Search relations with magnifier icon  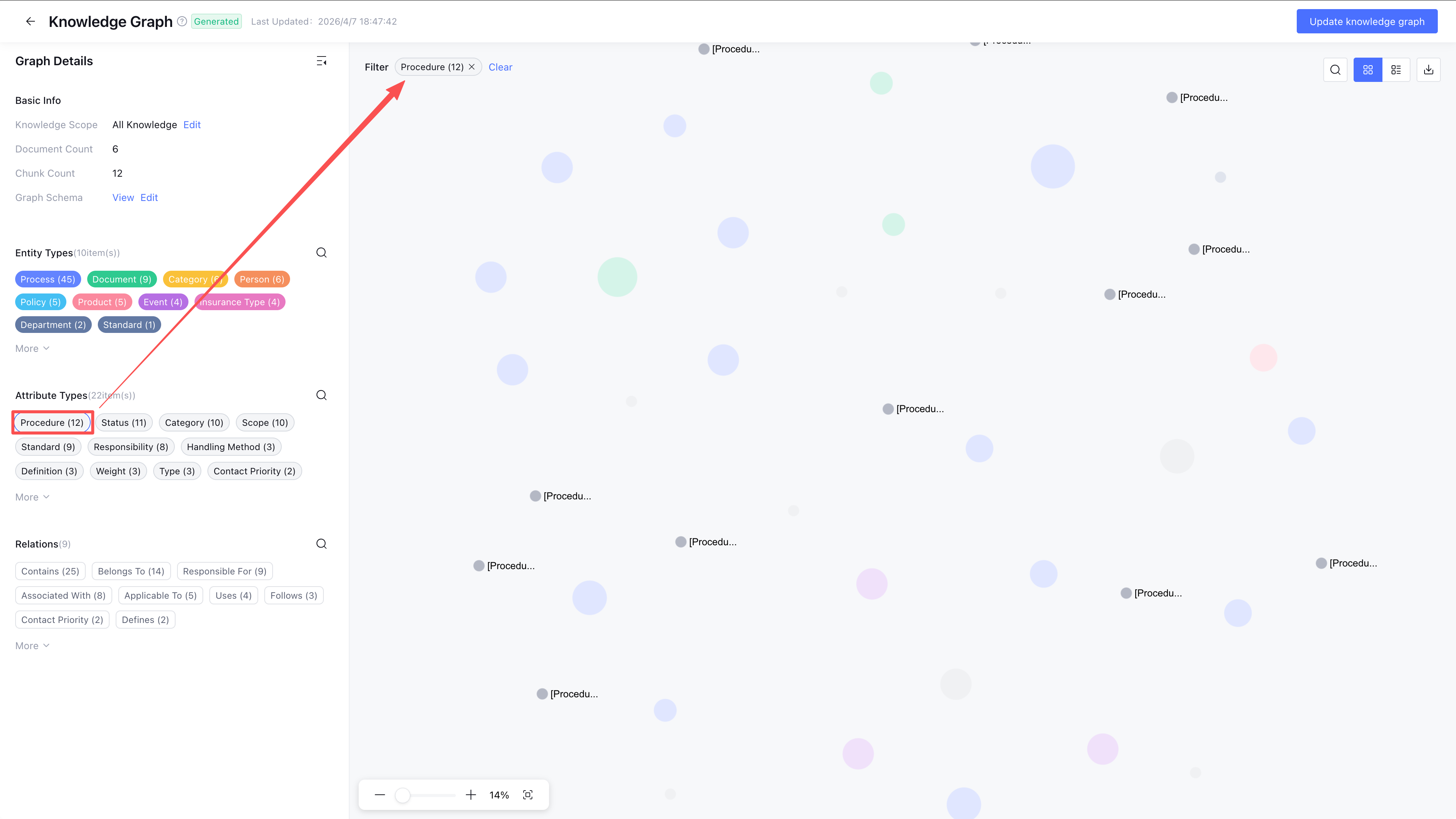[x=321, y=544]
